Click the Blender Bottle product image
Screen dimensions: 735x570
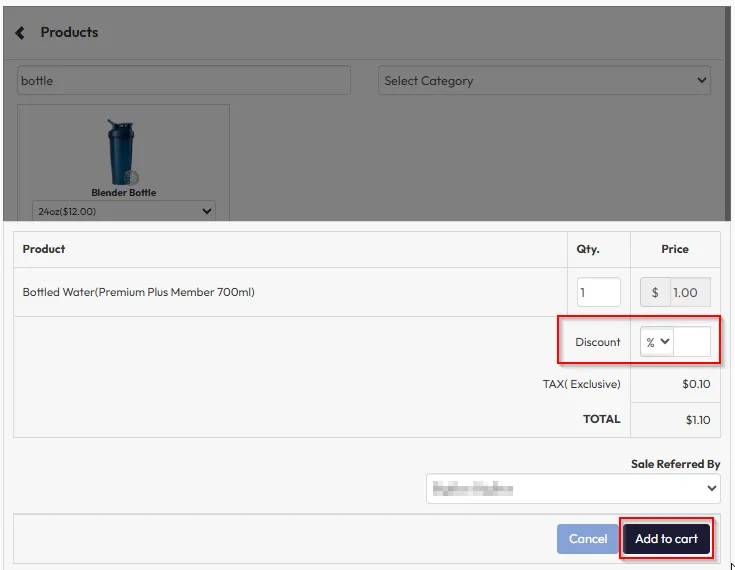tap(123, 151)
